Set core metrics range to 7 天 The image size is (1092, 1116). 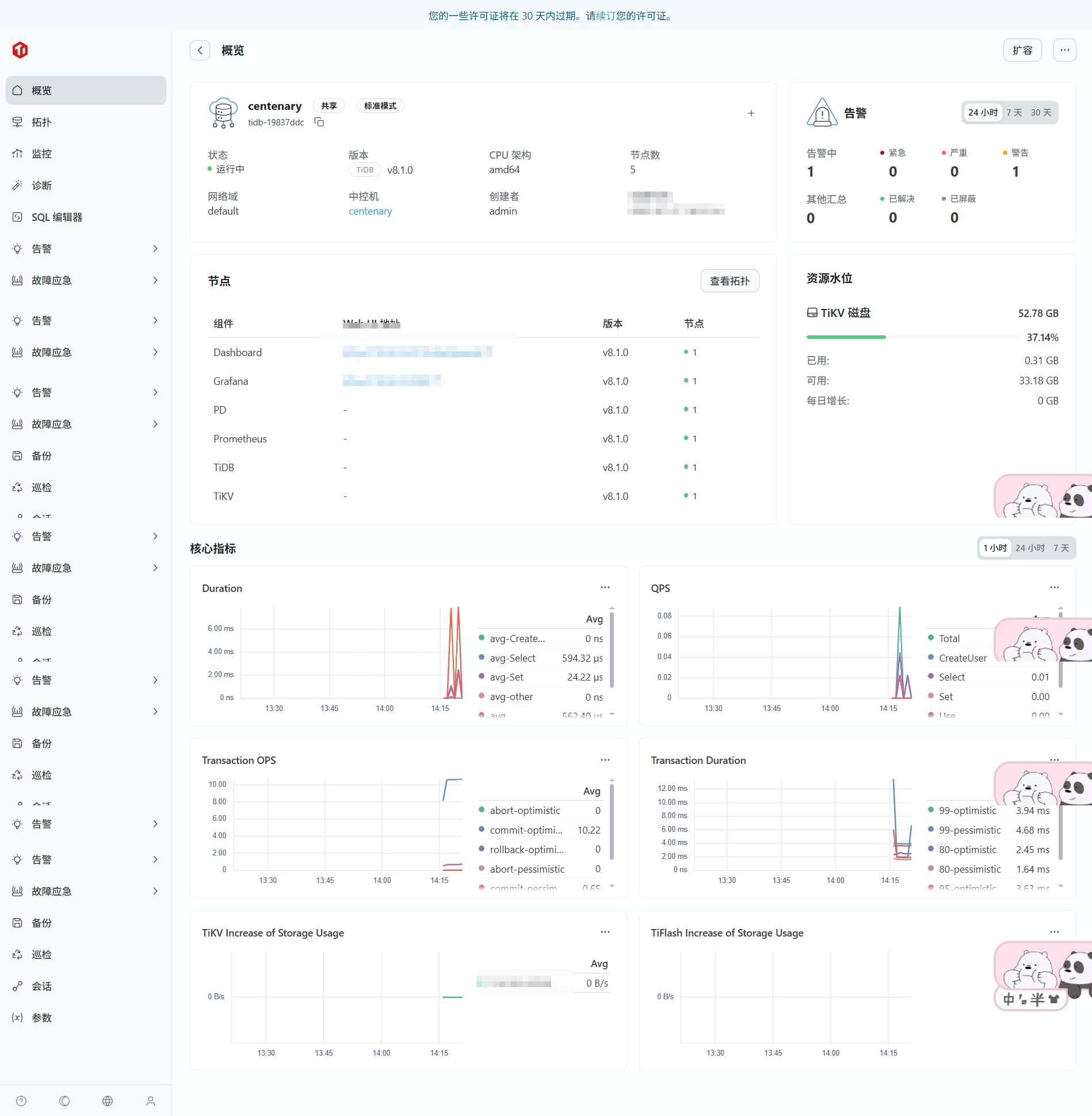[x=1061, y=548]
